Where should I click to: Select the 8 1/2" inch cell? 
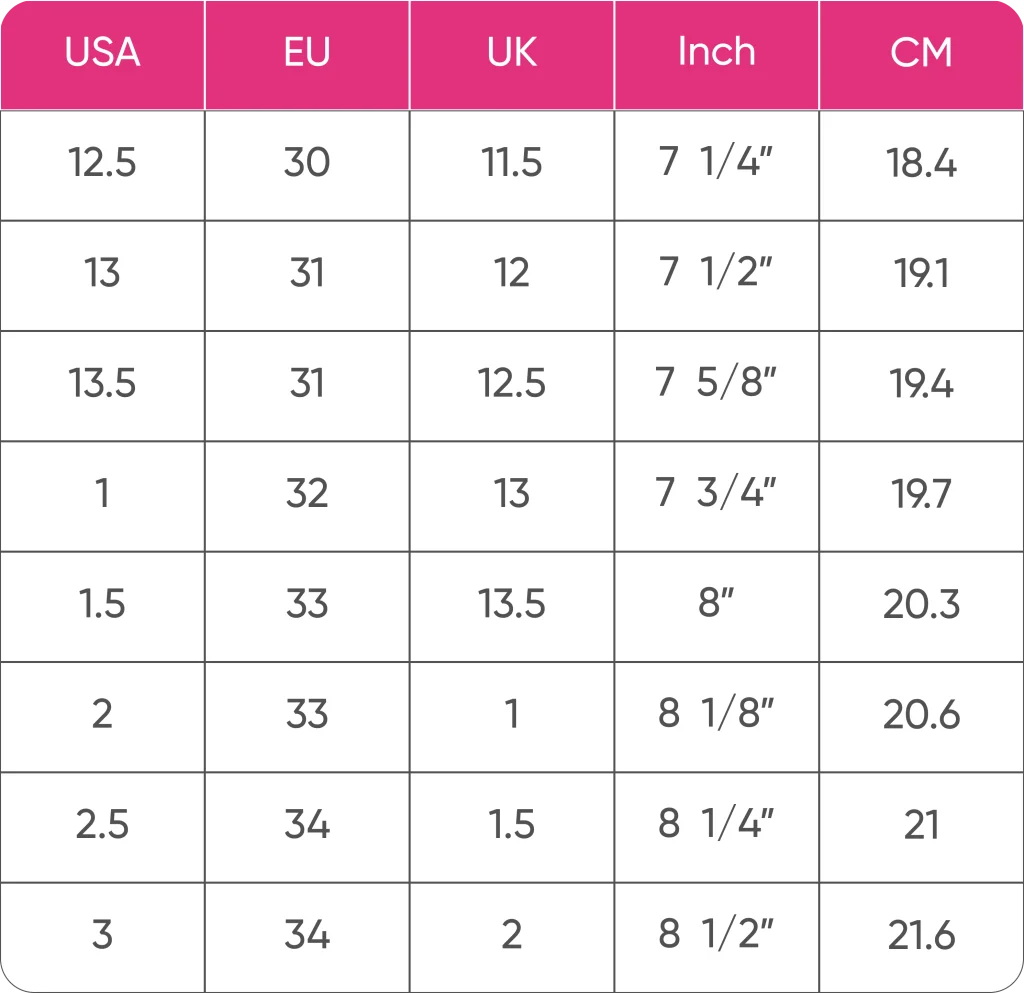[x=716, y=935]
